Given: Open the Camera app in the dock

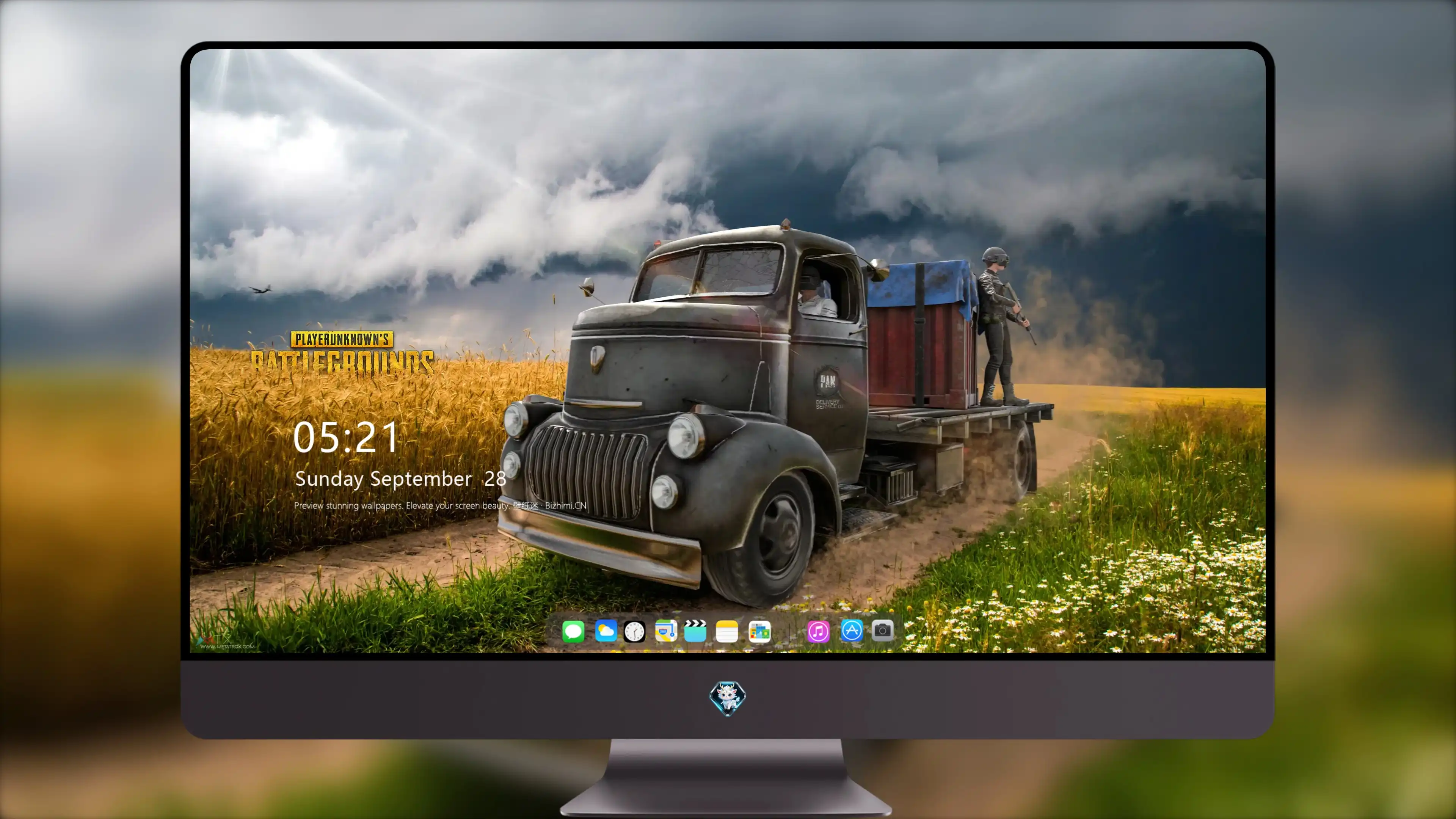Looking at the screenshot, I should (882, 631).
